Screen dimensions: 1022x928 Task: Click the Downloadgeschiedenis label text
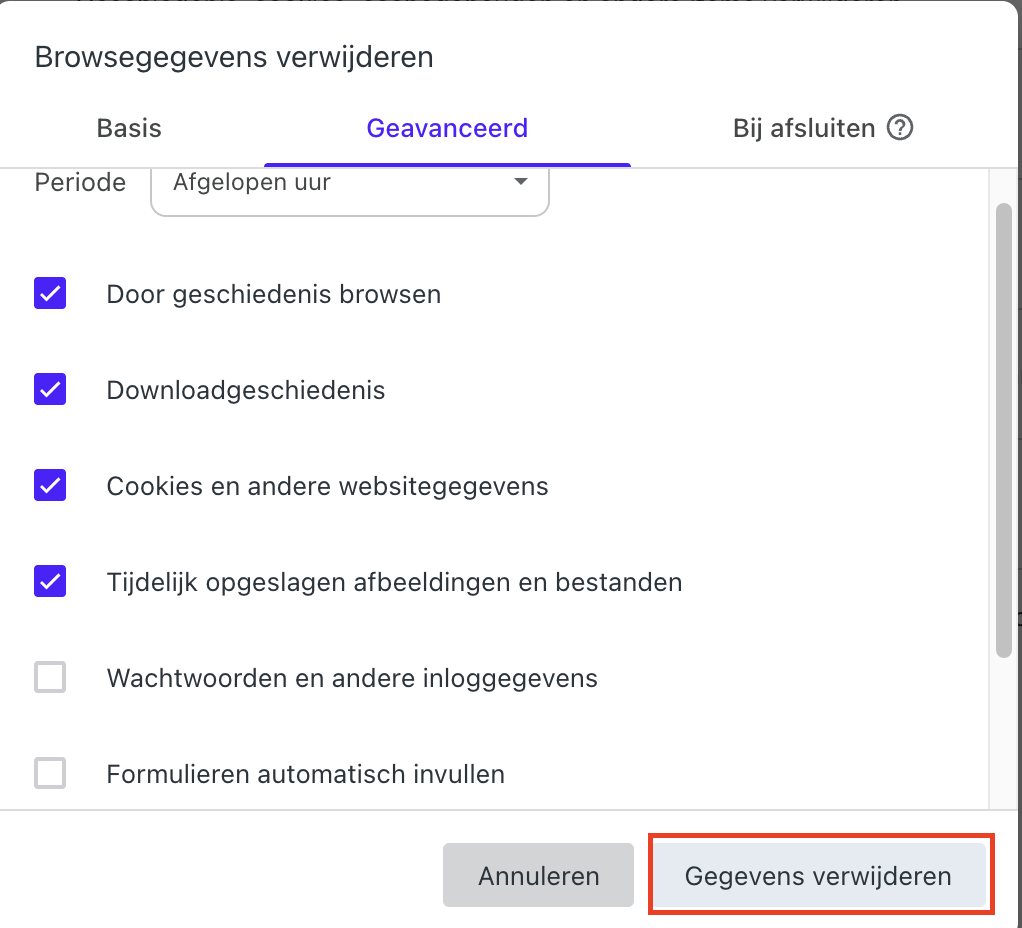click(245, 389)
